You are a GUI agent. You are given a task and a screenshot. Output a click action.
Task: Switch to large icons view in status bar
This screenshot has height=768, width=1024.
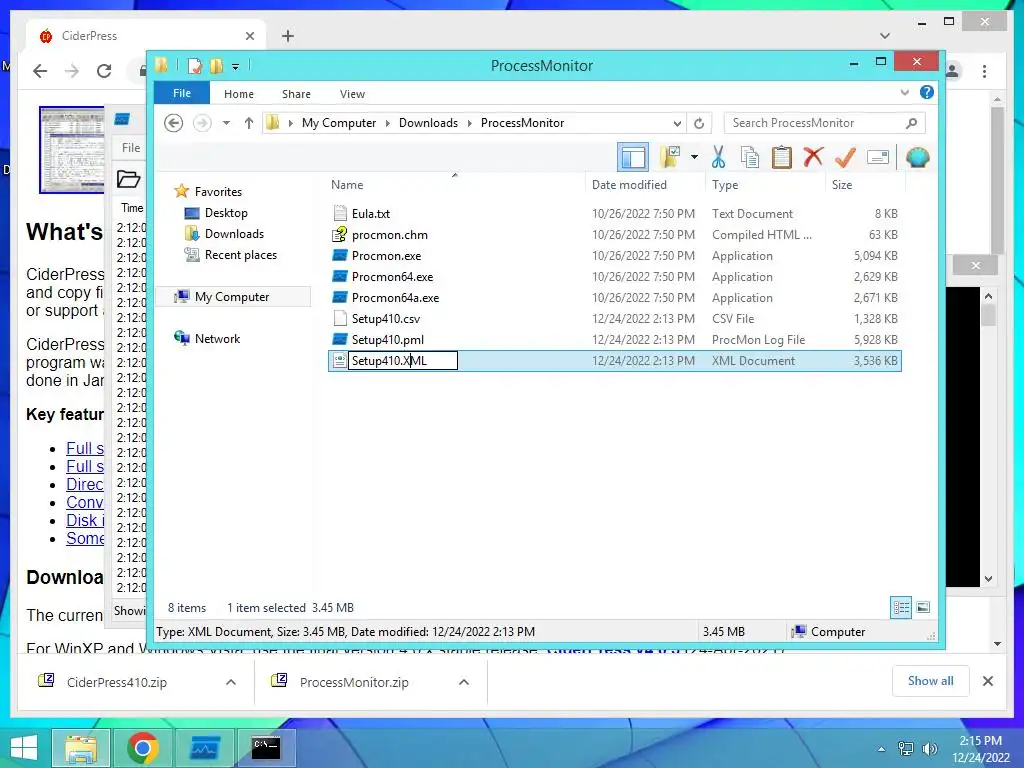pyautogui.click(x=923, y=607)
